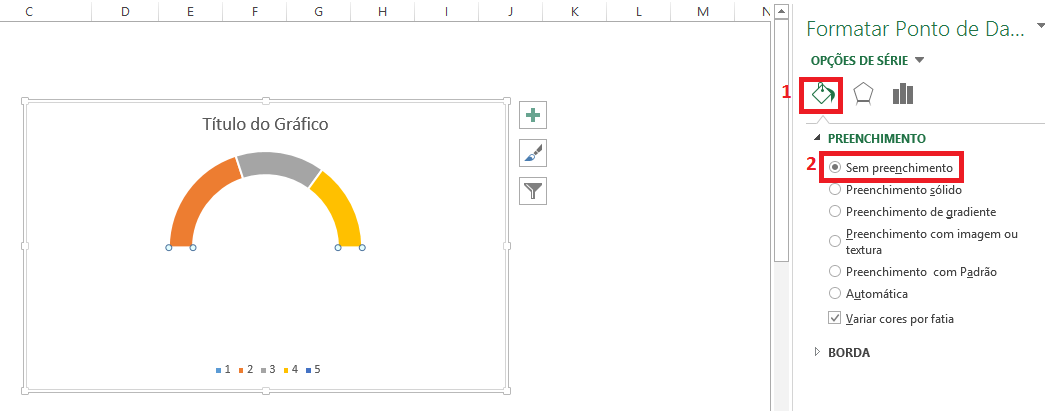Image resolution: width=1045 pixels, height=411 pixels.
Task: Select 'Preenchimento com Padrão' option
Action: point(835,271)
